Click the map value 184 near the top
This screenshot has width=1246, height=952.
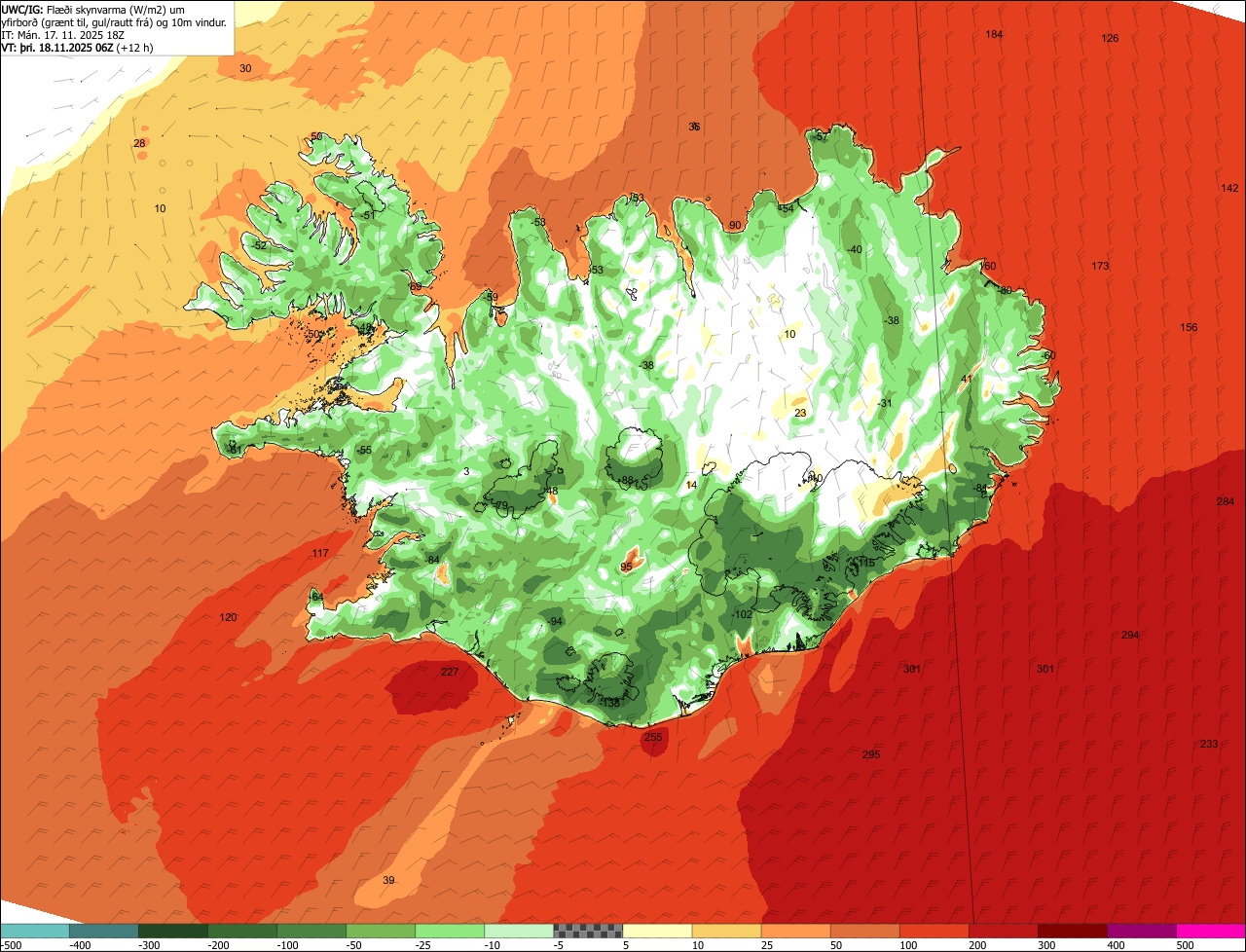(994, 35)
